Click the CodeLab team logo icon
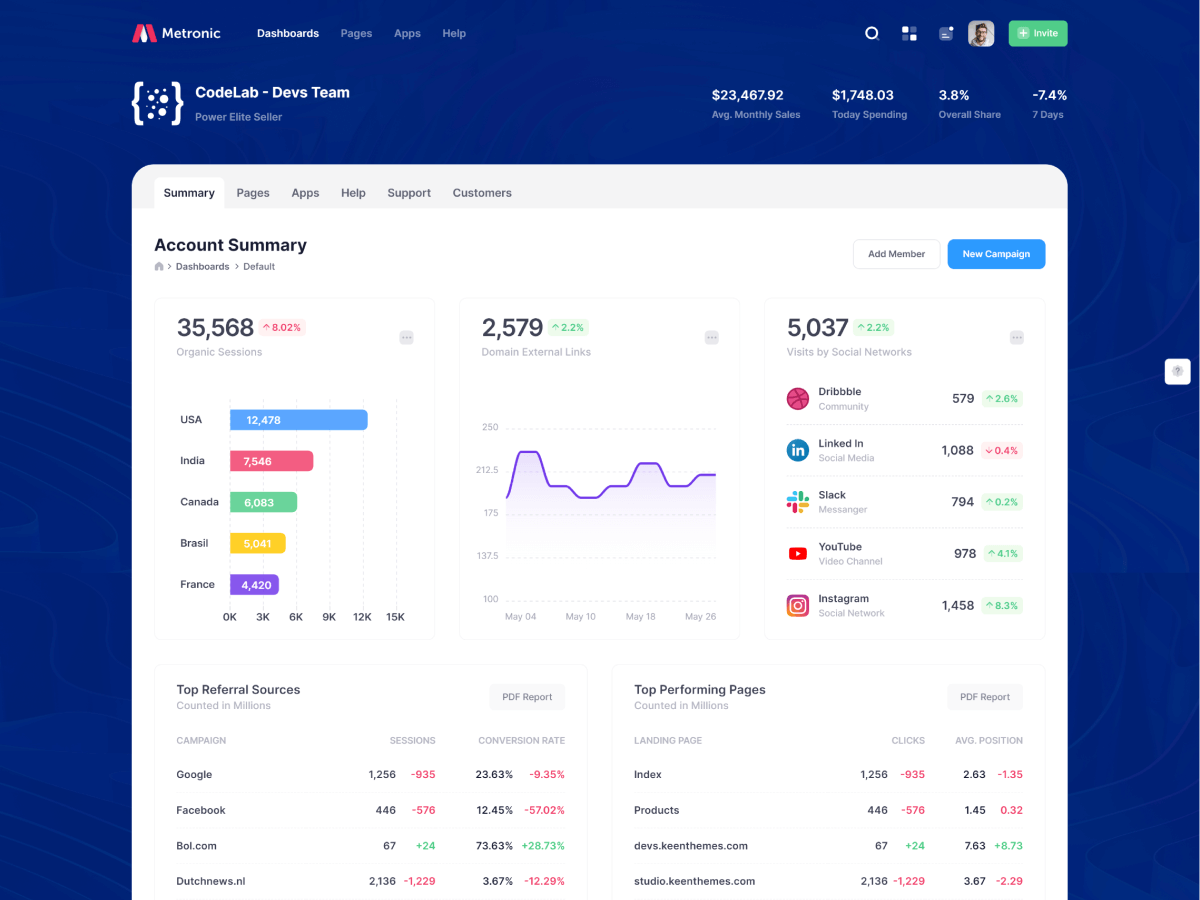The image size is (1200, 900). pos(158,103)
